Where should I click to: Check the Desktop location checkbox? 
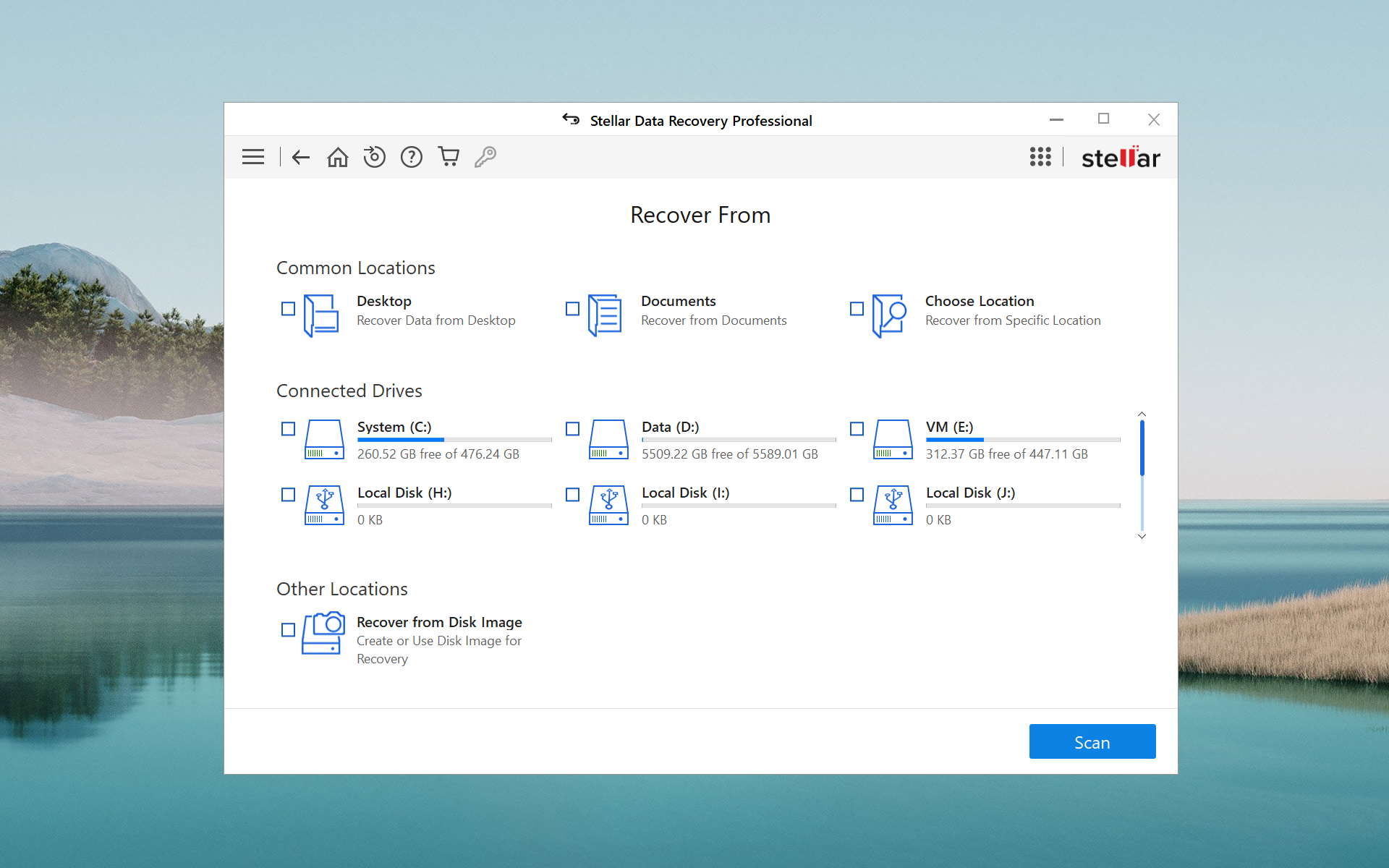point(288,309)
